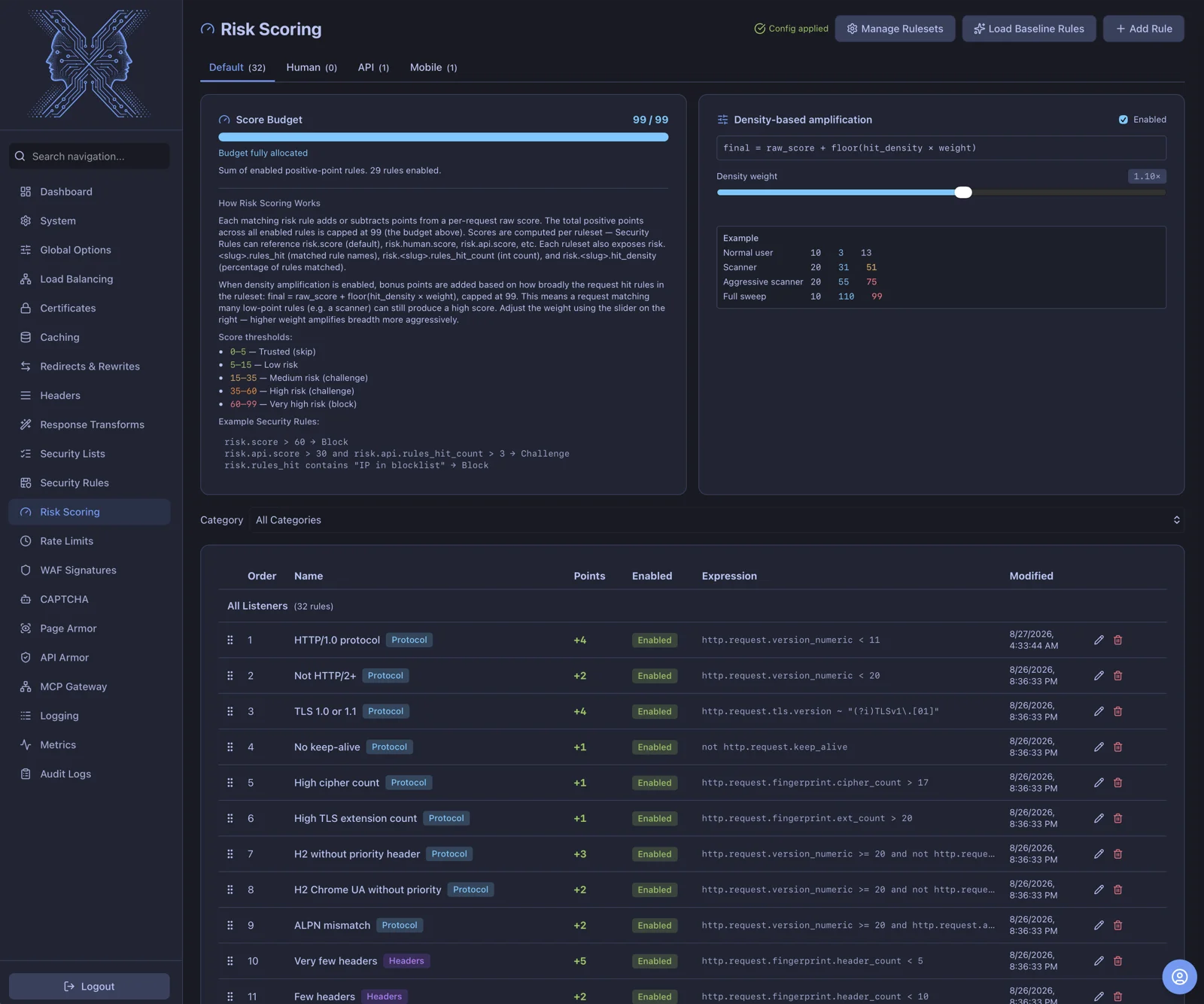Select Risk Scoring in sidebar
The width and height of the screenshot is (1204, 1004).
coord(89,512)
